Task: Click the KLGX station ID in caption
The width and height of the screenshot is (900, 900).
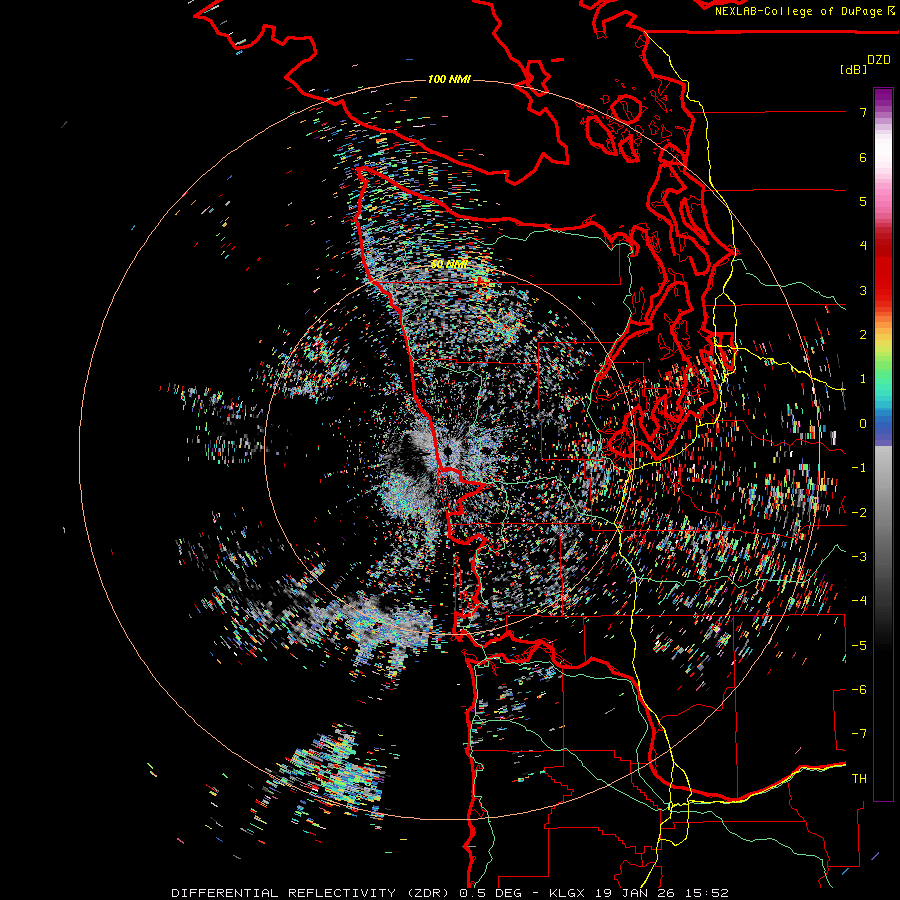Action: [x=568, y=893]
